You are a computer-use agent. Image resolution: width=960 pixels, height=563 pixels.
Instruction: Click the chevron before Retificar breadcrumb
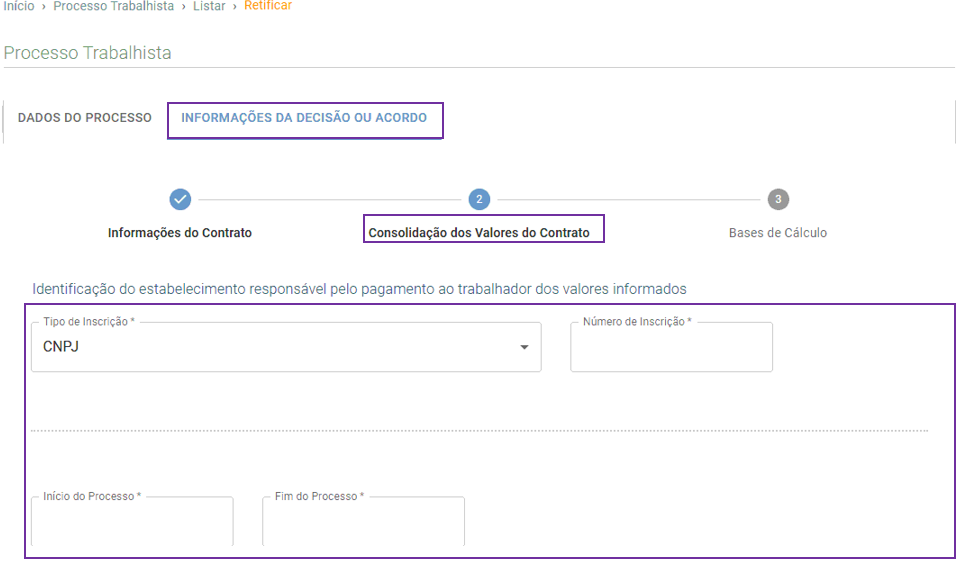point(234,7)
